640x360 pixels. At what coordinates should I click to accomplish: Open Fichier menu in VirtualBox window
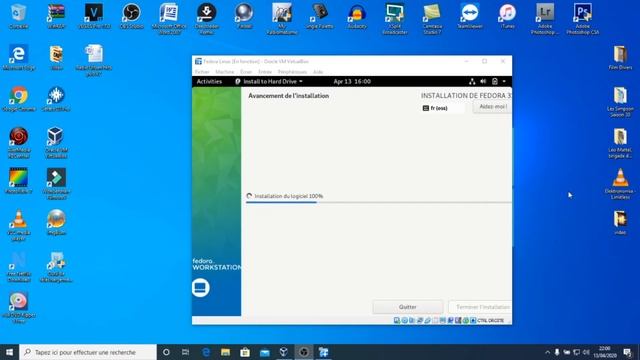click(x=202, y=72)
